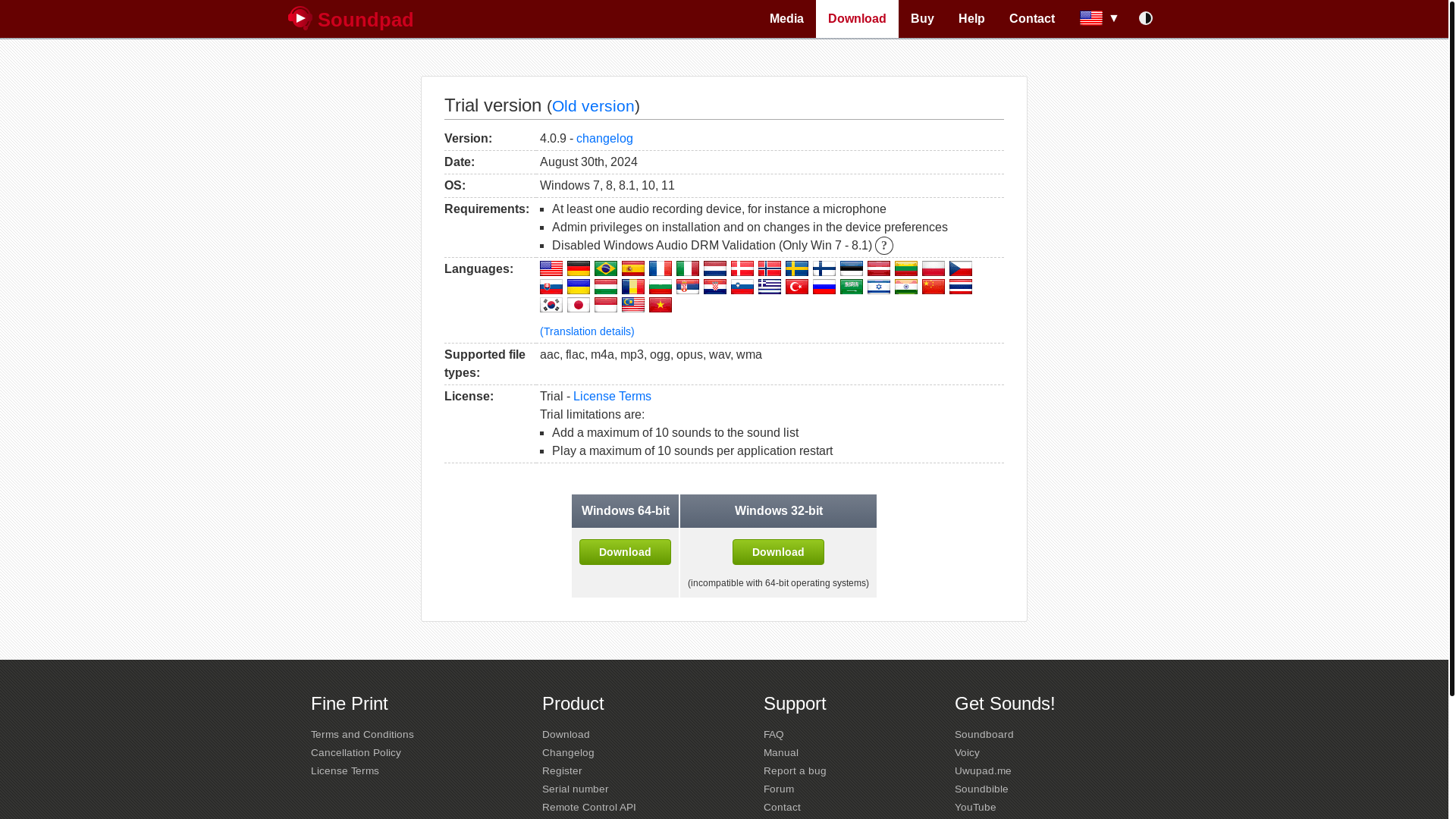
Task: Go to the Contact page in header
Action: pyautogui.click(x=1032, y=19)
